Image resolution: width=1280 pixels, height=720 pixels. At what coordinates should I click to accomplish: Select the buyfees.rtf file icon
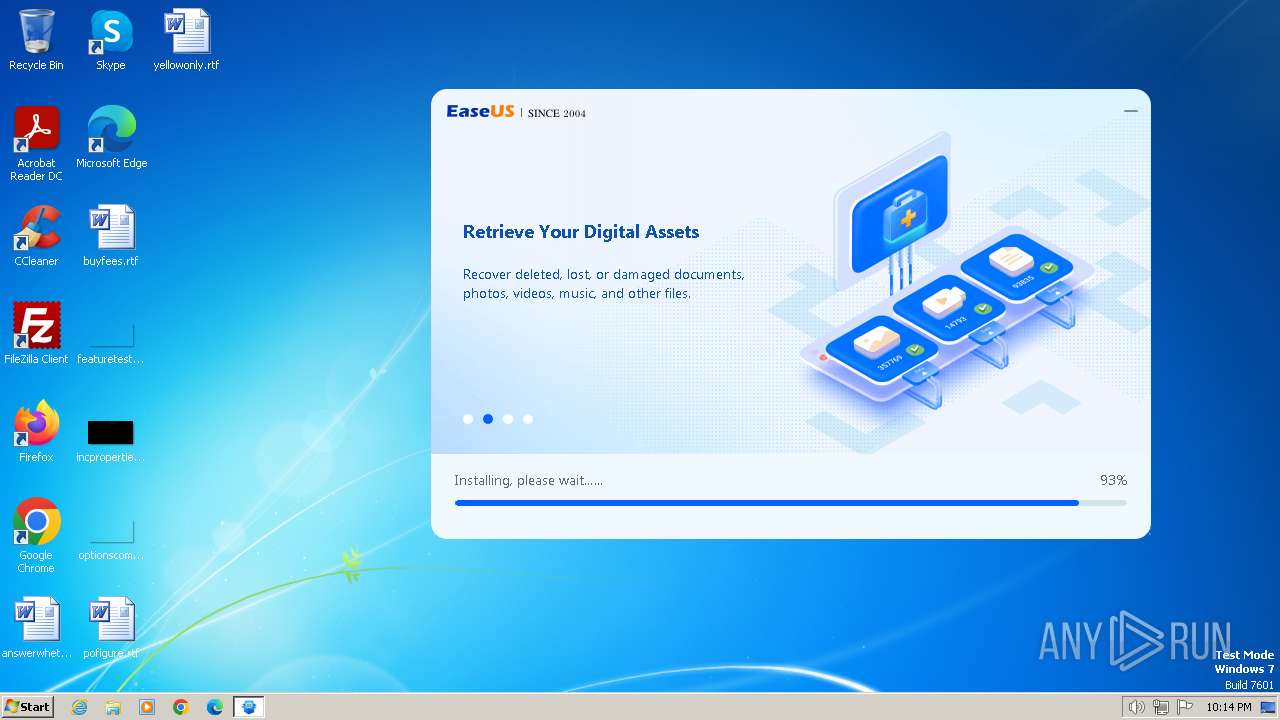tap(111, 236)
